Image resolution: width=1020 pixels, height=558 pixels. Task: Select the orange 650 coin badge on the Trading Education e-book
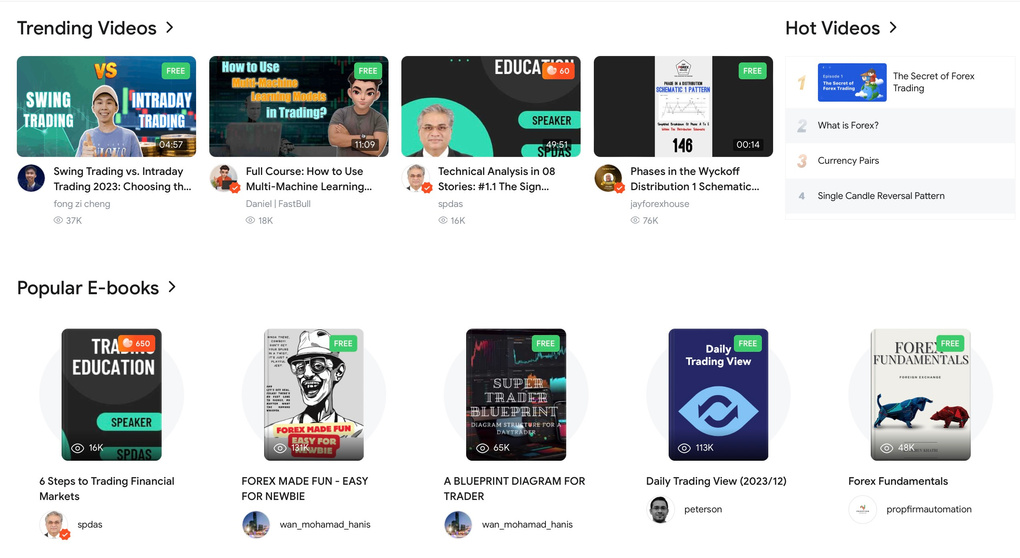tap(137, 343)
